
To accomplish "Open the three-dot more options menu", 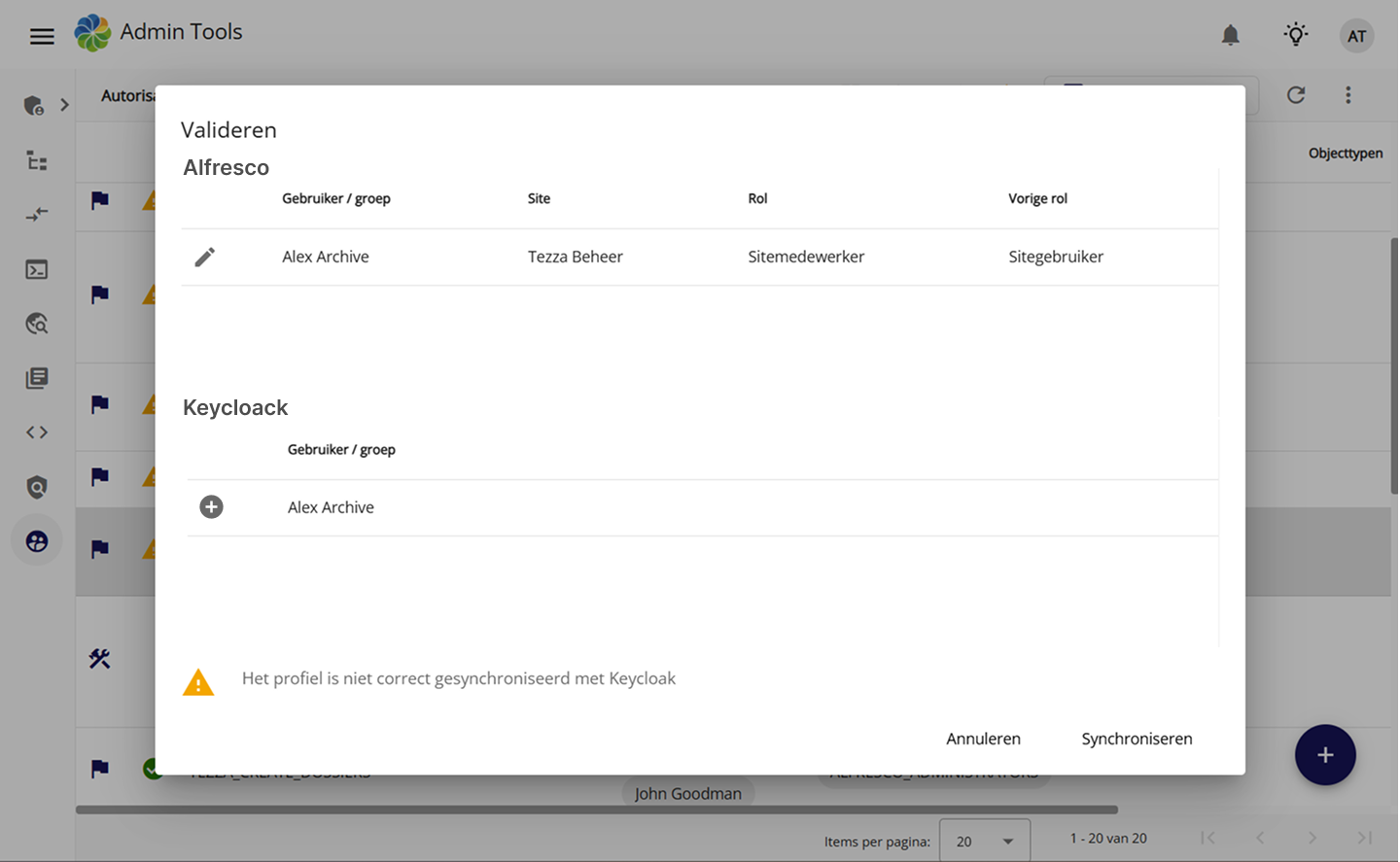I will pyautogui.click(x=1347, y=95).
